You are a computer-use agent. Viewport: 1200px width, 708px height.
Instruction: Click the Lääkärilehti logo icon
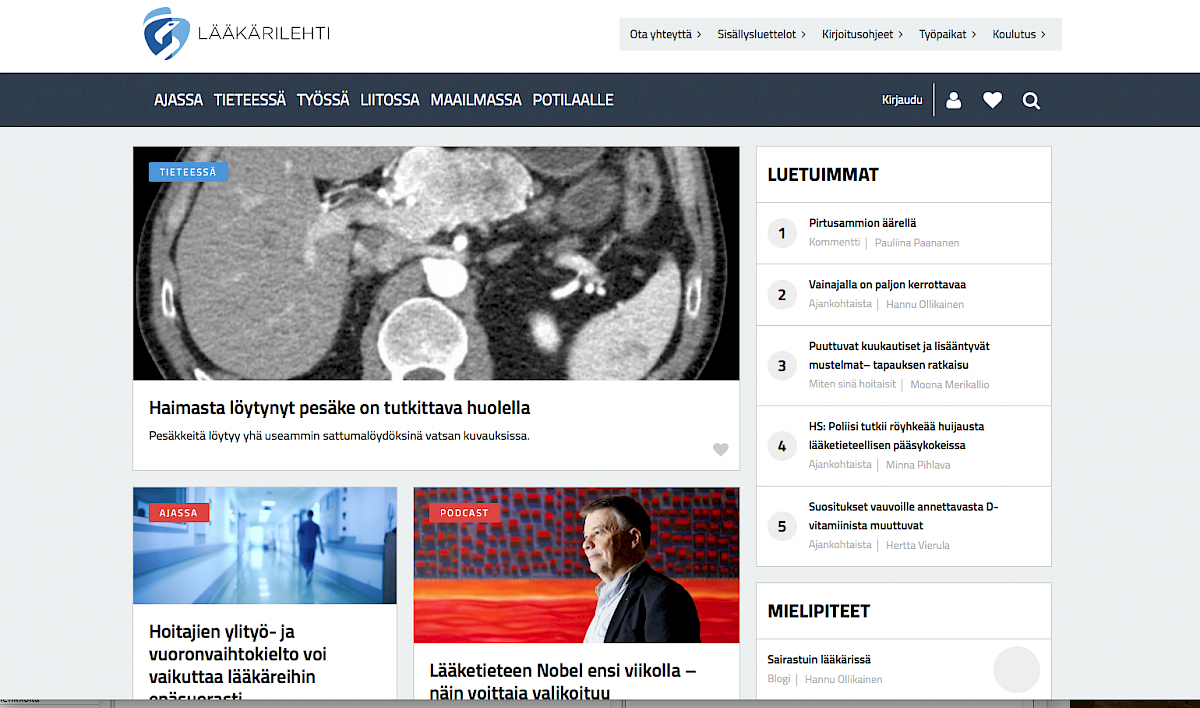pyautogui.click(x=166, y=33)
